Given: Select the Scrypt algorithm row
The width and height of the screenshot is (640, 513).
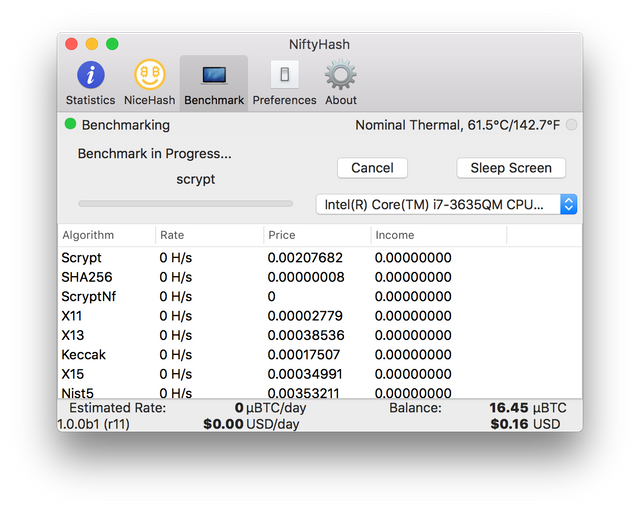Looking at the screenshot, I should pos(320,258).
